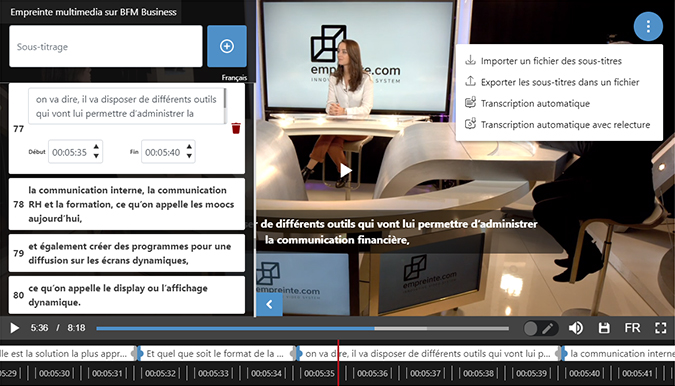This screenshot has height=386, width=675.
Task: Select Importer un fichier des sous-titres
Action: 551,61
